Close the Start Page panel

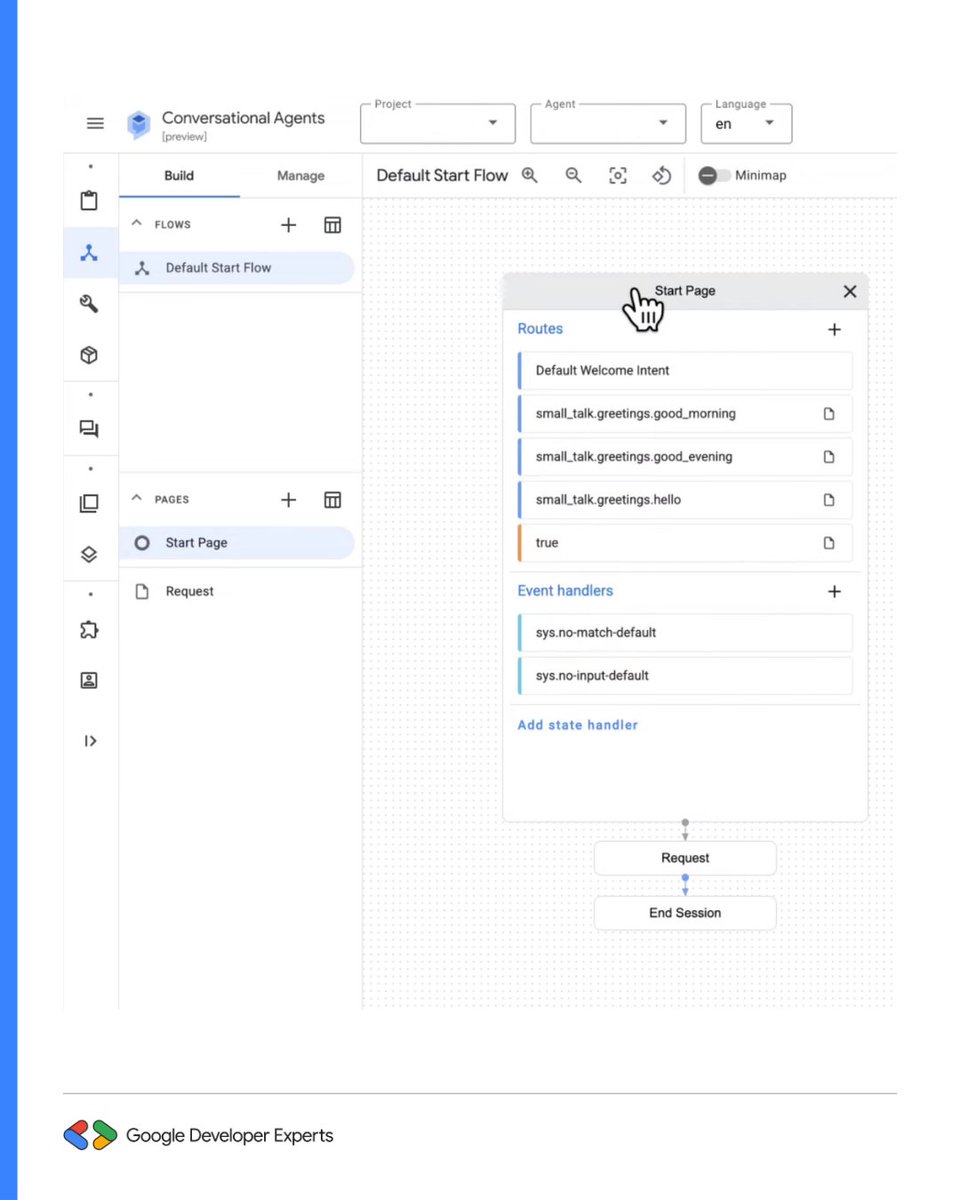pos(850,291)
